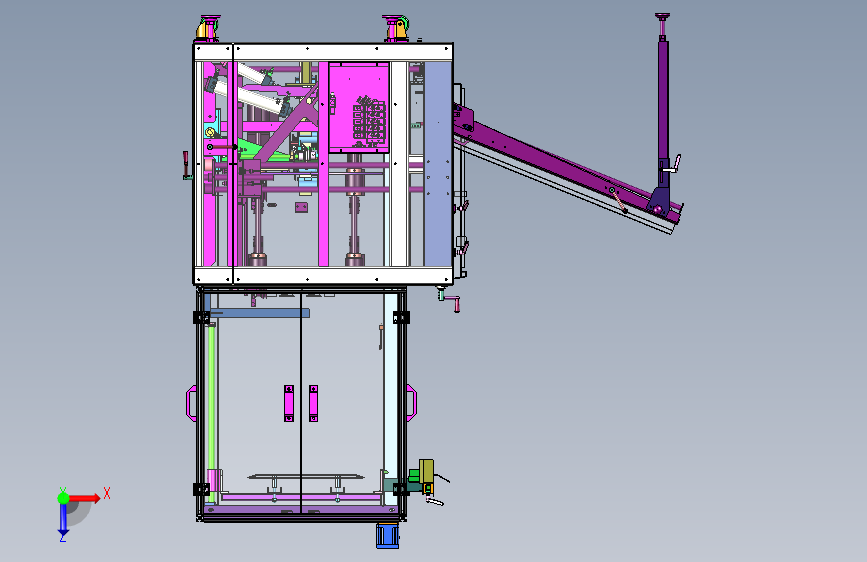Select the tall purple vertical support post
This screenshot has height=562, width=867.
pos(663,102)
